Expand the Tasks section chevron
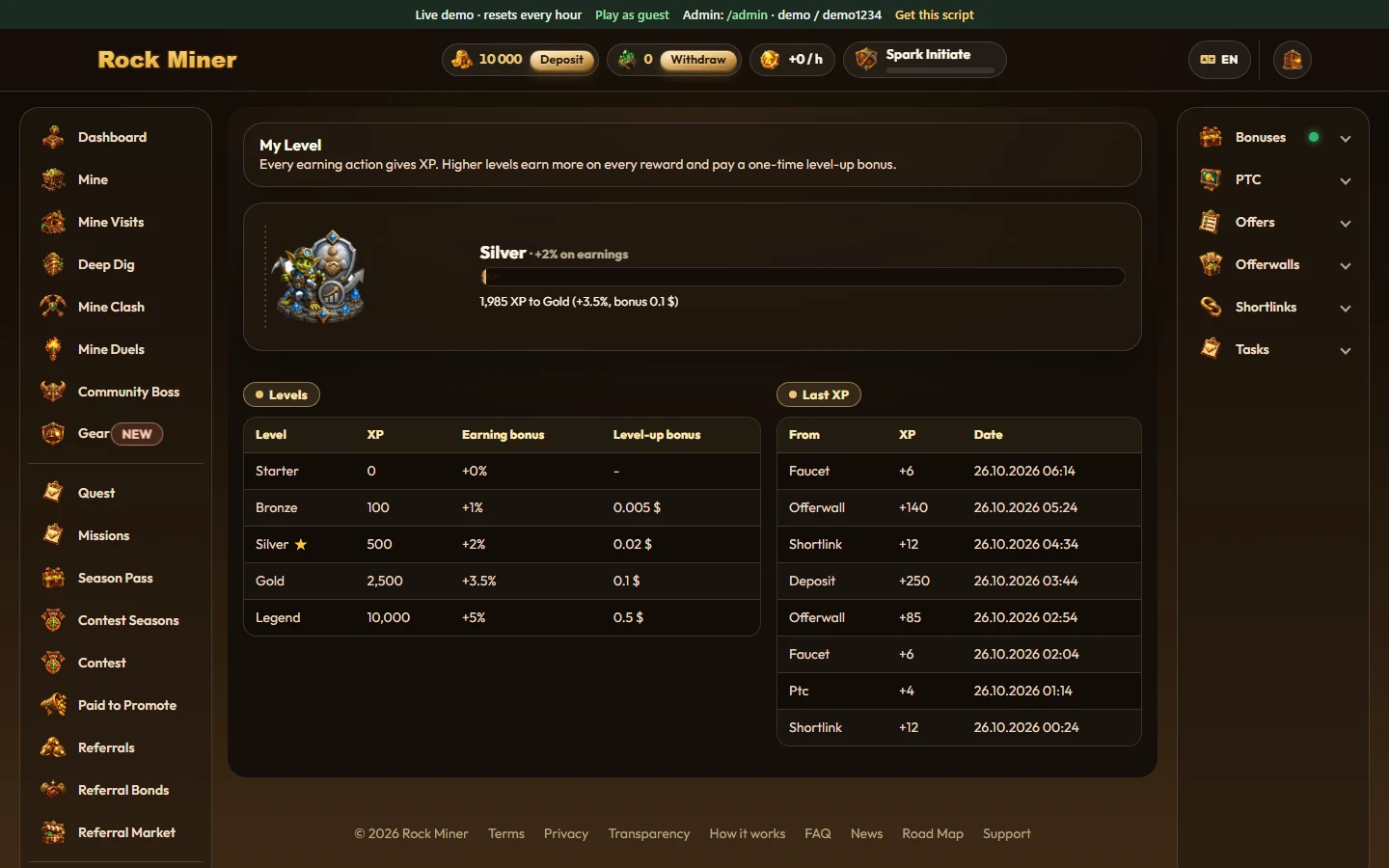The width and height of the screenshot is (1389, 868). [1346, 350]
